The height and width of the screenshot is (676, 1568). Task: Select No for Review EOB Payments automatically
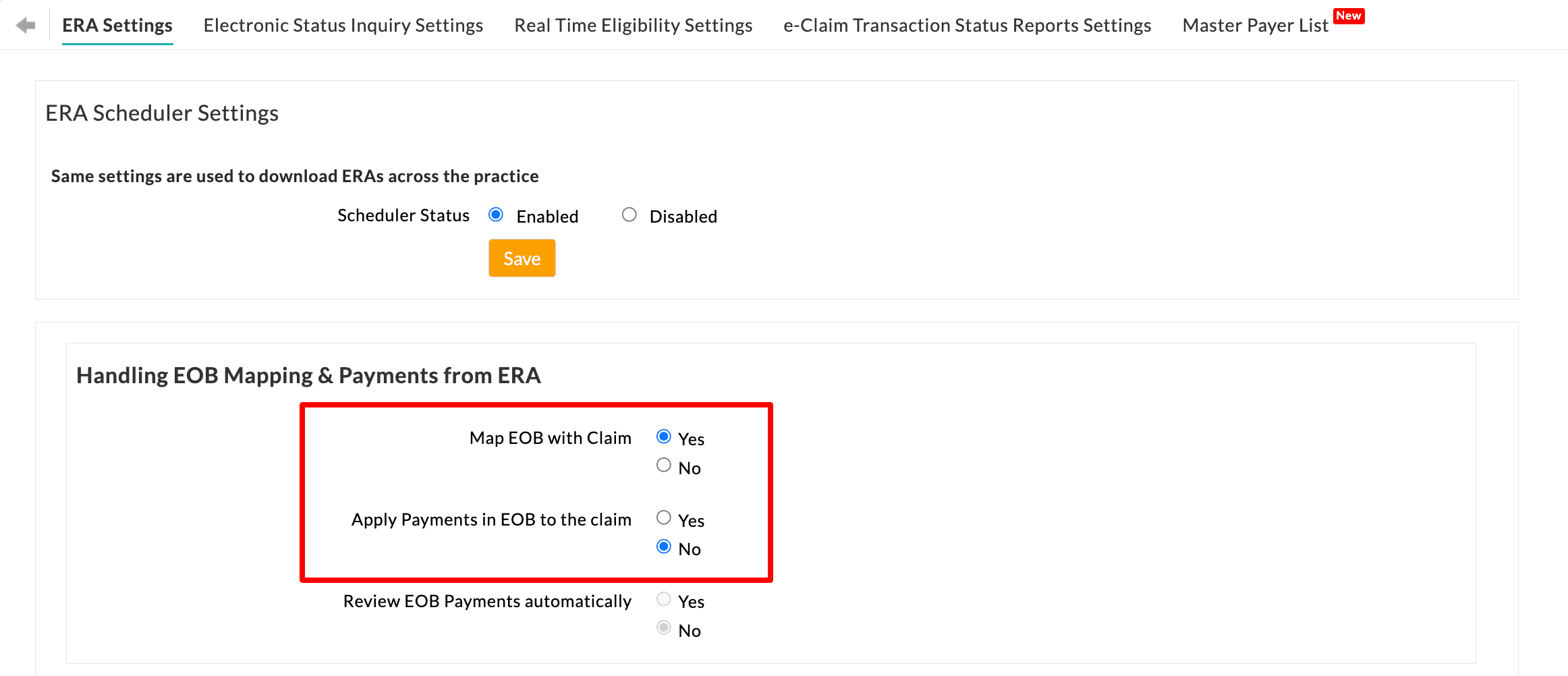click(x=664, y=627)
